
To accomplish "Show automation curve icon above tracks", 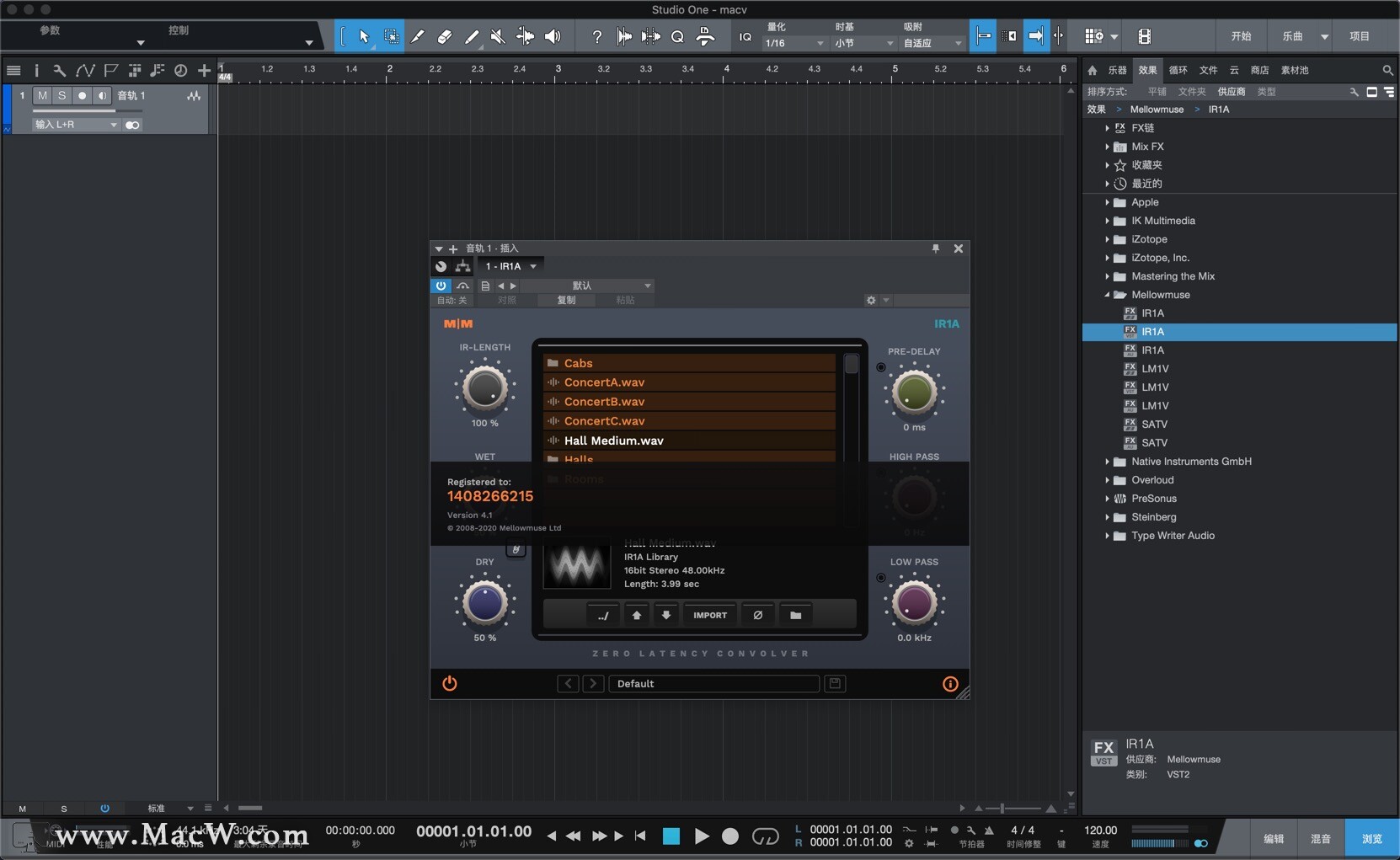I will (x=84, y=71).
